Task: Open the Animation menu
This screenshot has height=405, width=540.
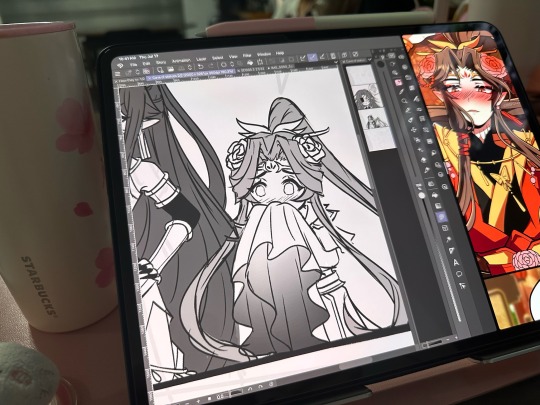Action: click(181, 61)
